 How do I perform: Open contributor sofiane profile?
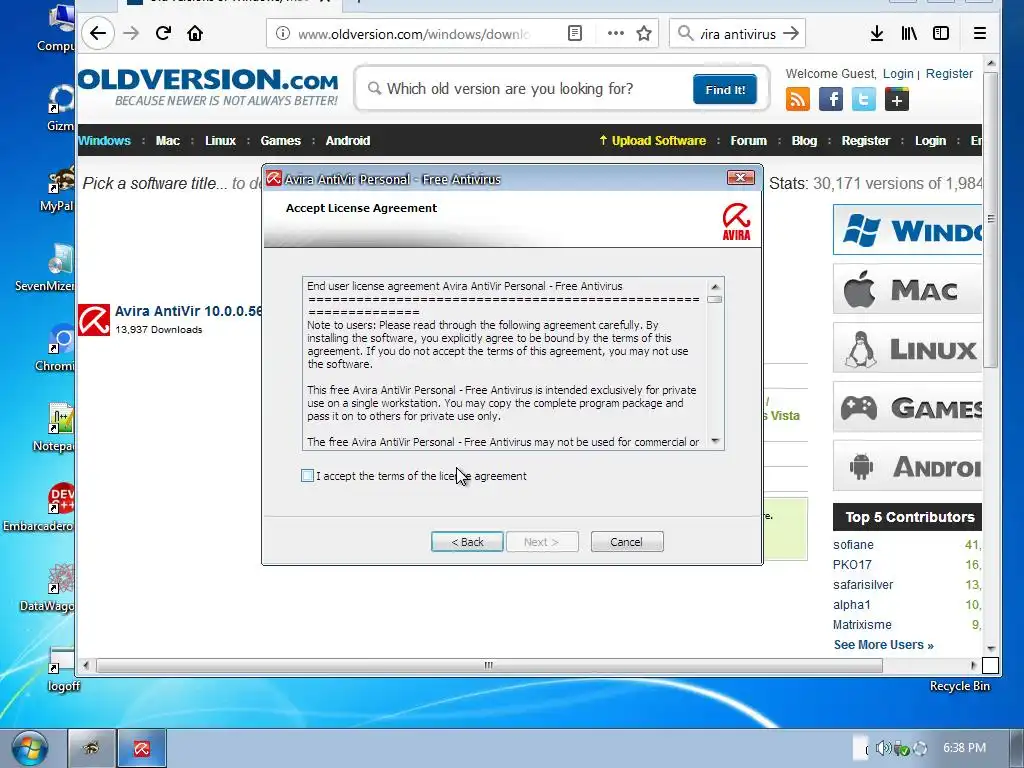click(x=853, y=545)
